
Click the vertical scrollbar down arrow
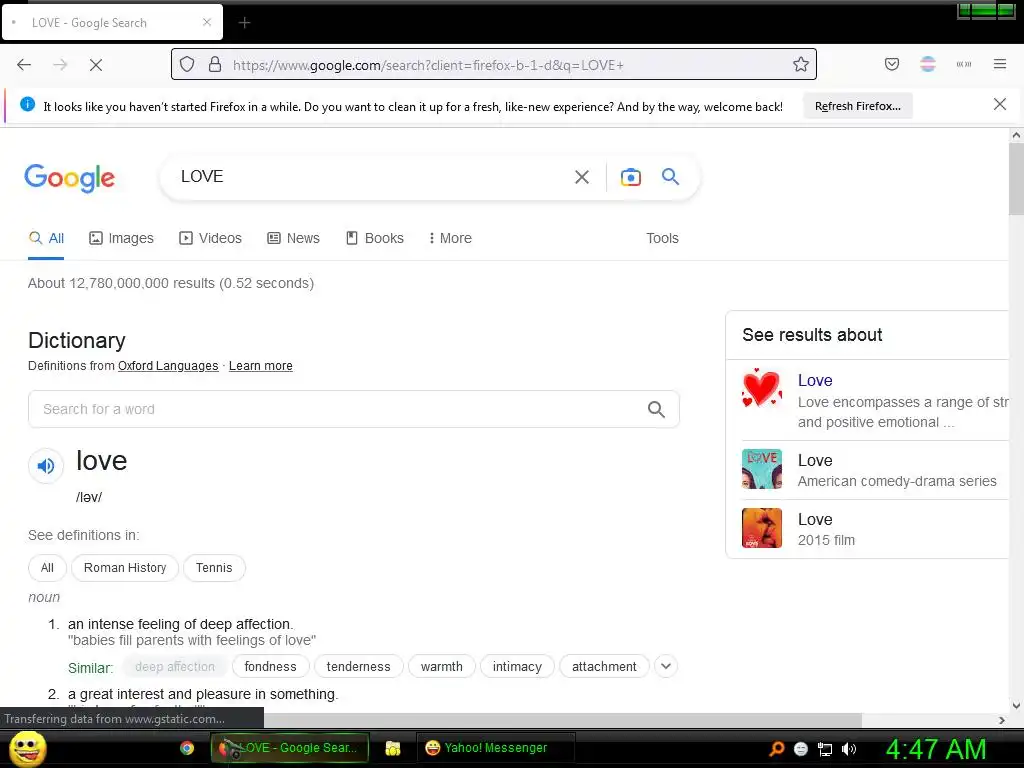coord(1016,705)
